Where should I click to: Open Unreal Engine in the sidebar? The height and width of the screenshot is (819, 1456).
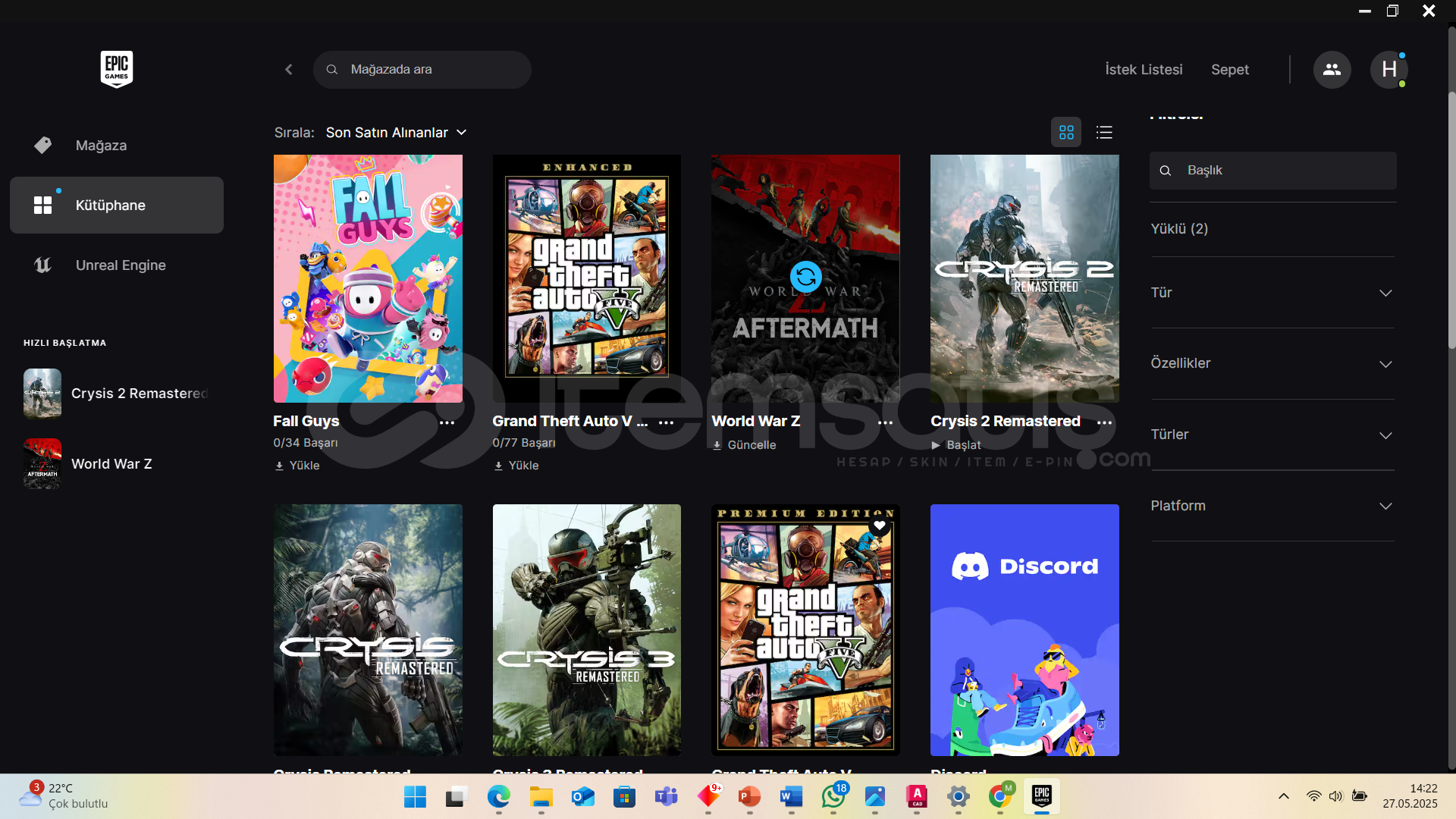coord(120,265)
